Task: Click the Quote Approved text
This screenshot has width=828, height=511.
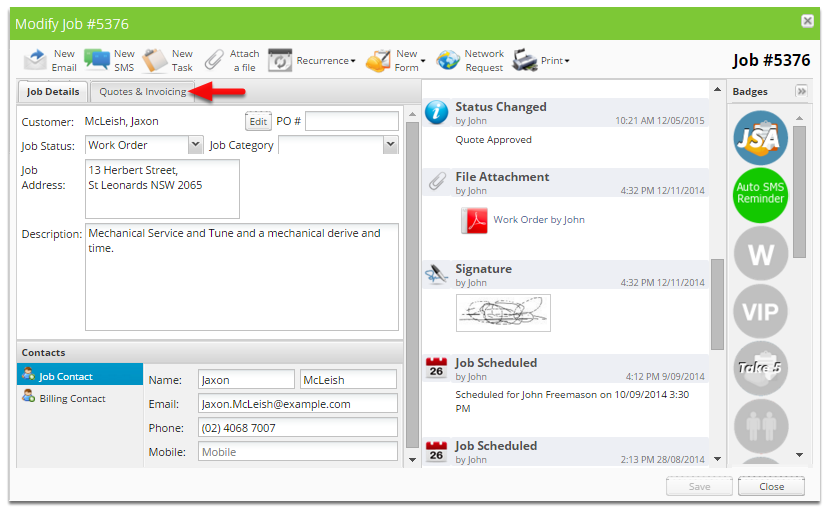Action: coord(493,140)
